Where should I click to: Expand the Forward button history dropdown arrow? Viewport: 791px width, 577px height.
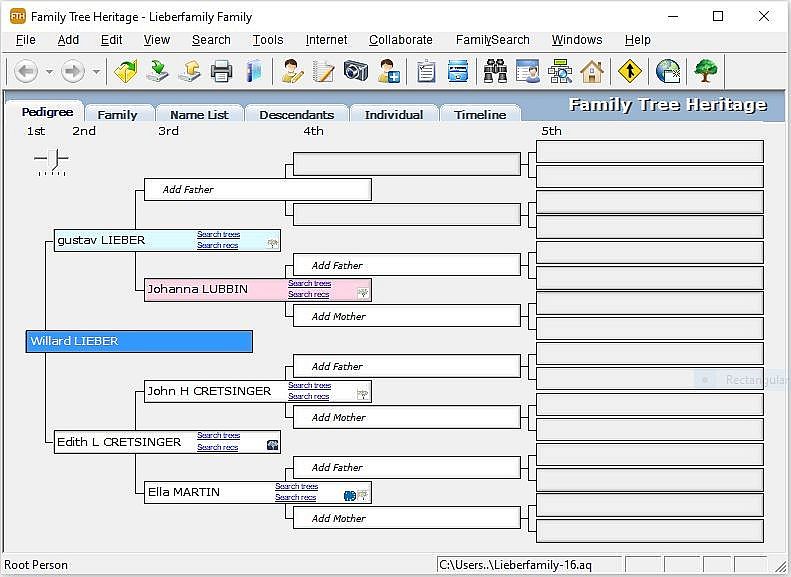click(96, 72)
